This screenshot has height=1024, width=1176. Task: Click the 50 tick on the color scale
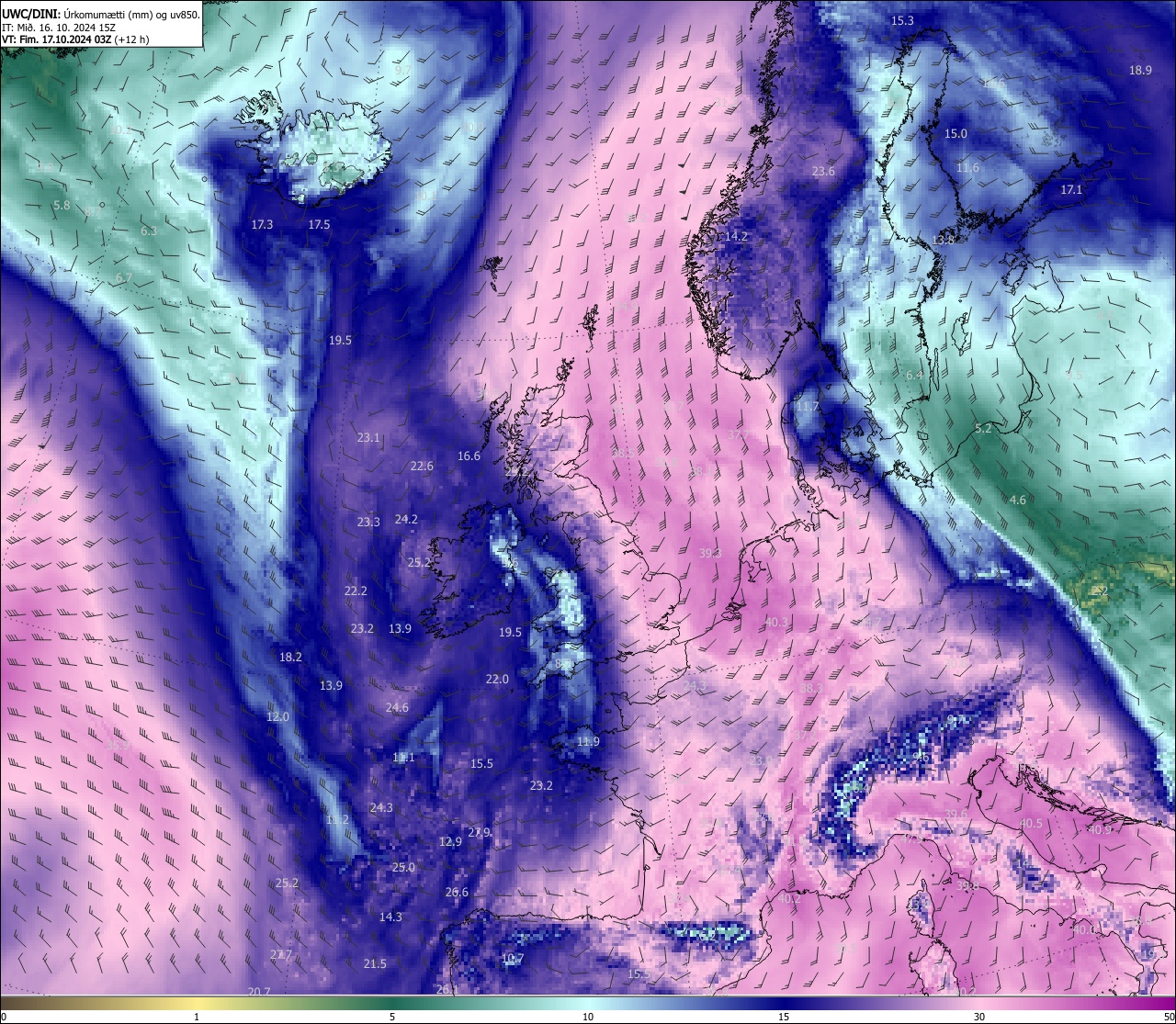(1169, 1017)
